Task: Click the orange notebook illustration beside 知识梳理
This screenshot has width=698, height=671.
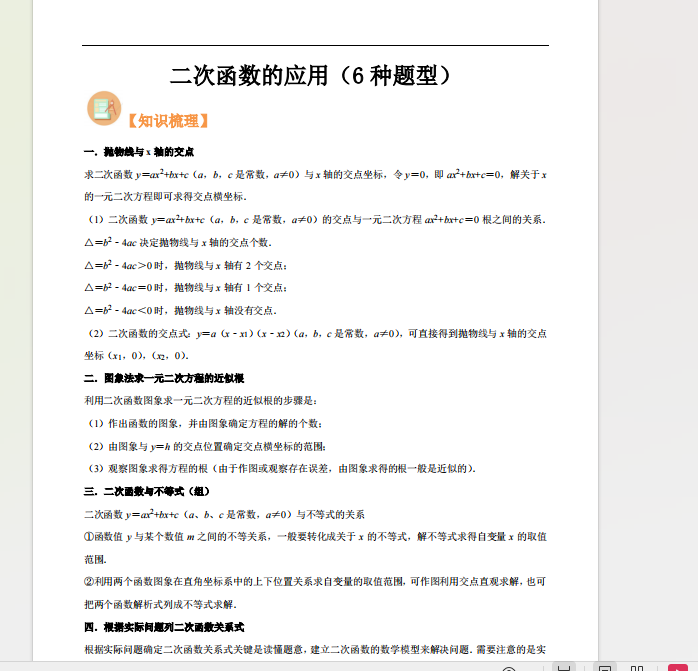Action: [x=104, y=108]
